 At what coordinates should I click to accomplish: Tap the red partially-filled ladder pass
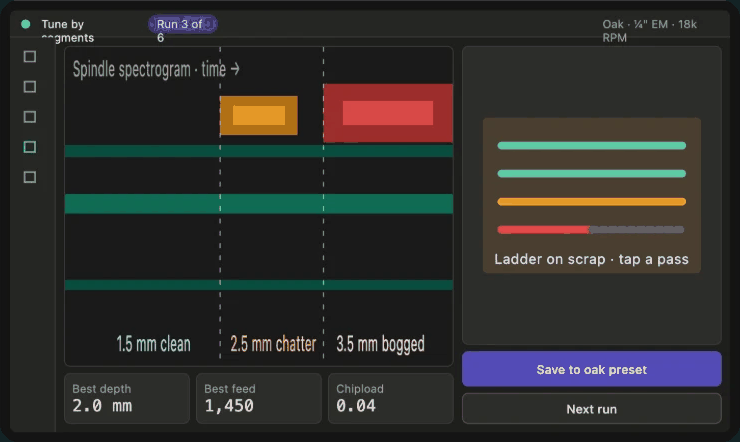(590, 230)
